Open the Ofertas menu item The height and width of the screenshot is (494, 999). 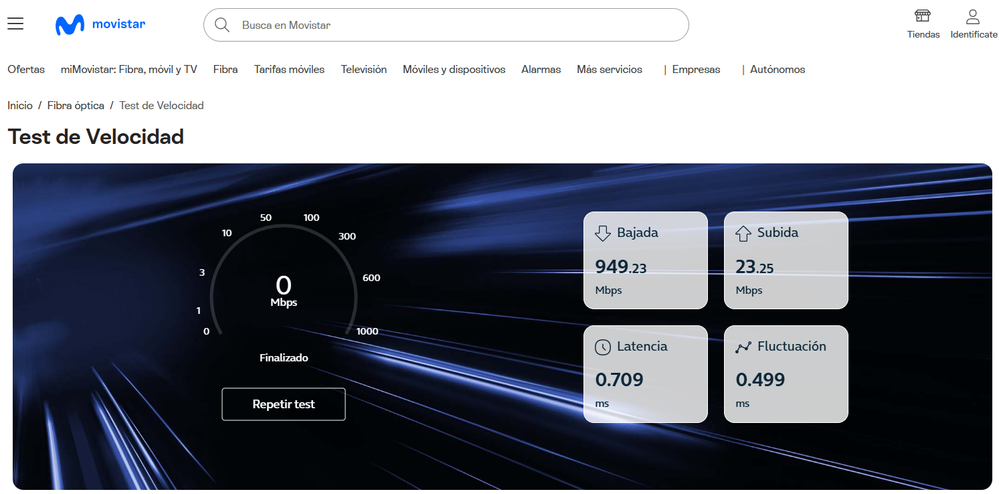26,70
